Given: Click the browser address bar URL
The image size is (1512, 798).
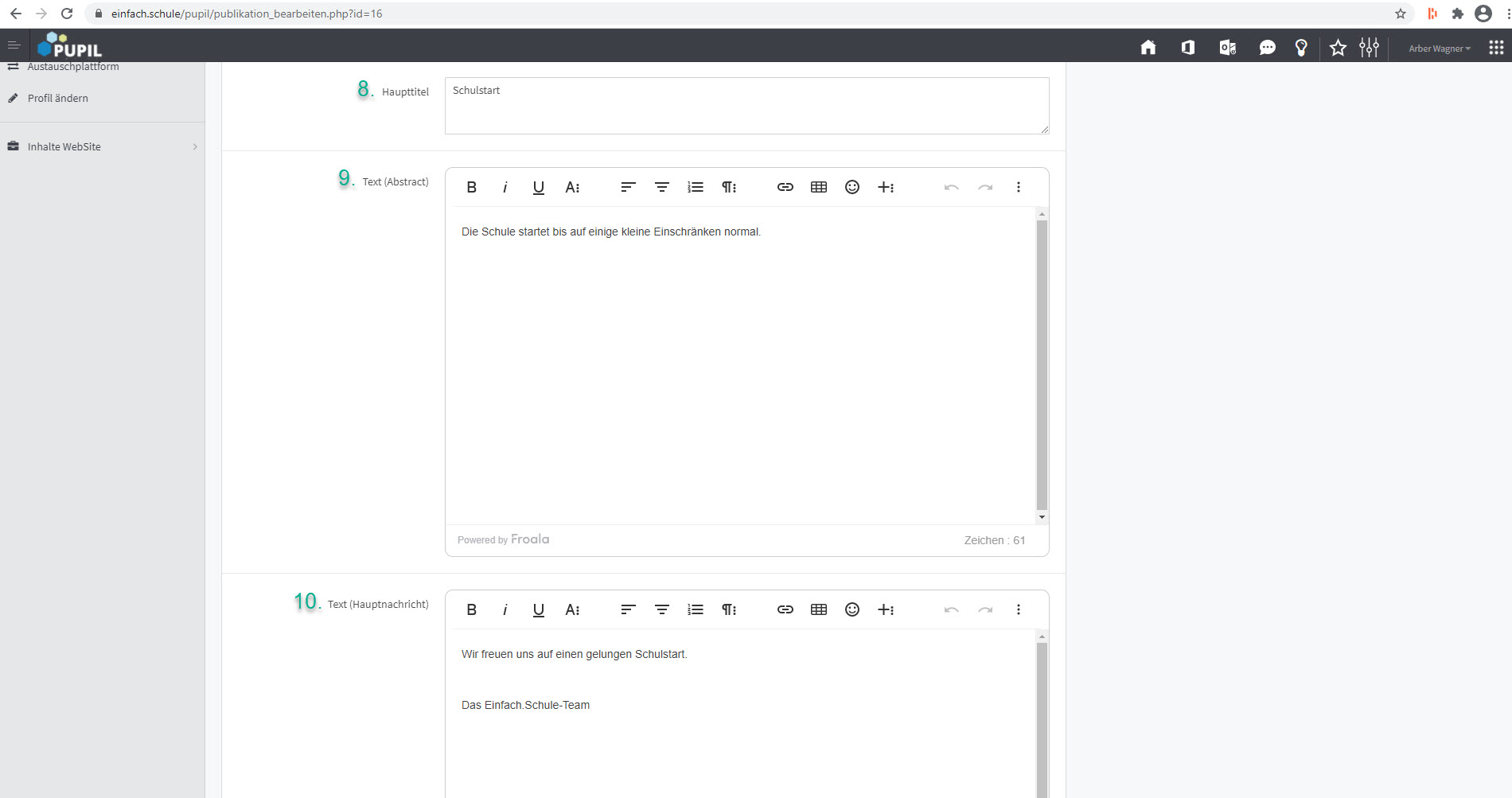Looking at the screenshot, I should pyautogui.click(x=247, y=14).
